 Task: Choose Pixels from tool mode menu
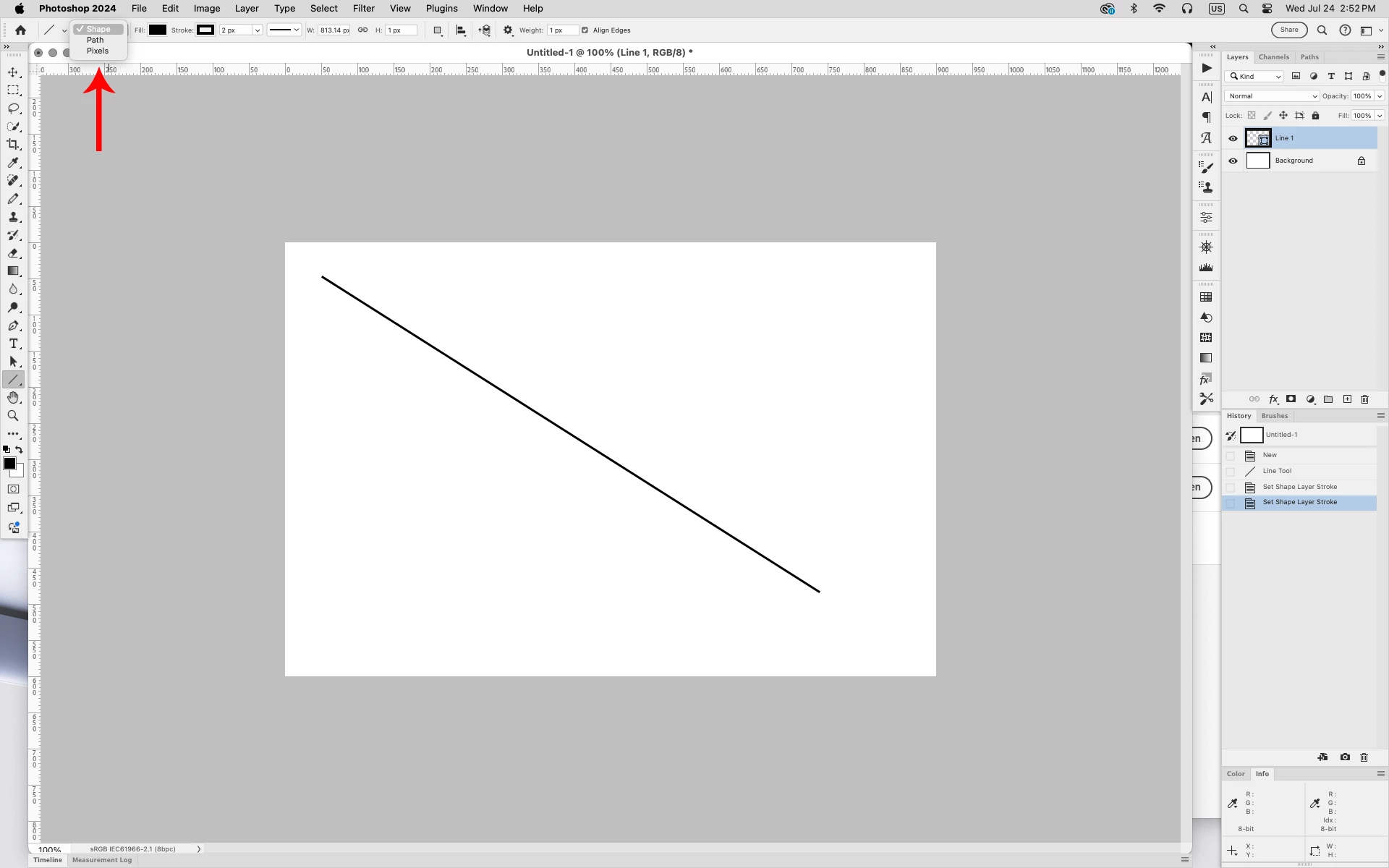point(98,51)
